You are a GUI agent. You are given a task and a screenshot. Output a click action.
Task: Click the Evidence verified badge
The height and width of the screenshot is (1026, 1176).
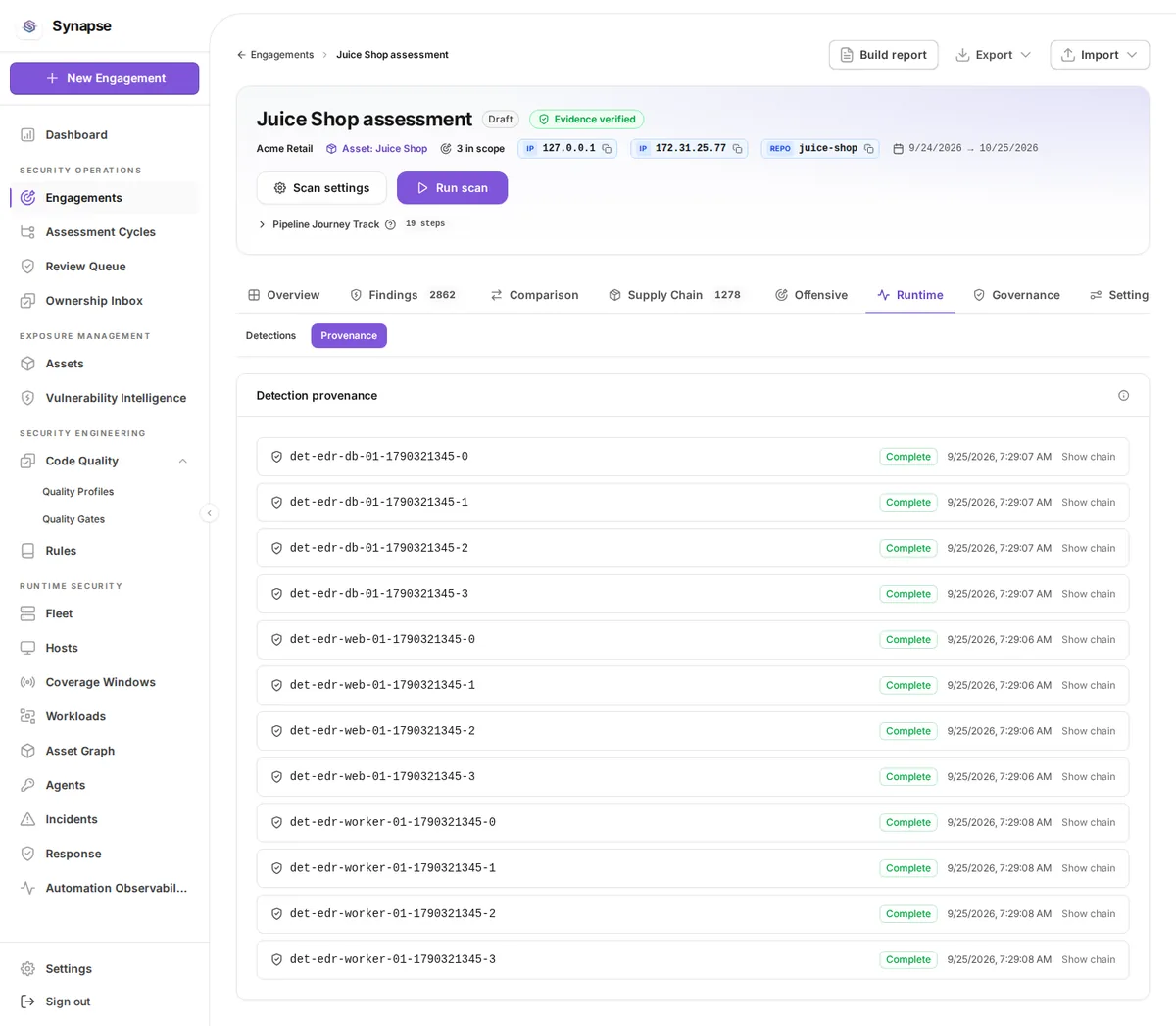586,120
